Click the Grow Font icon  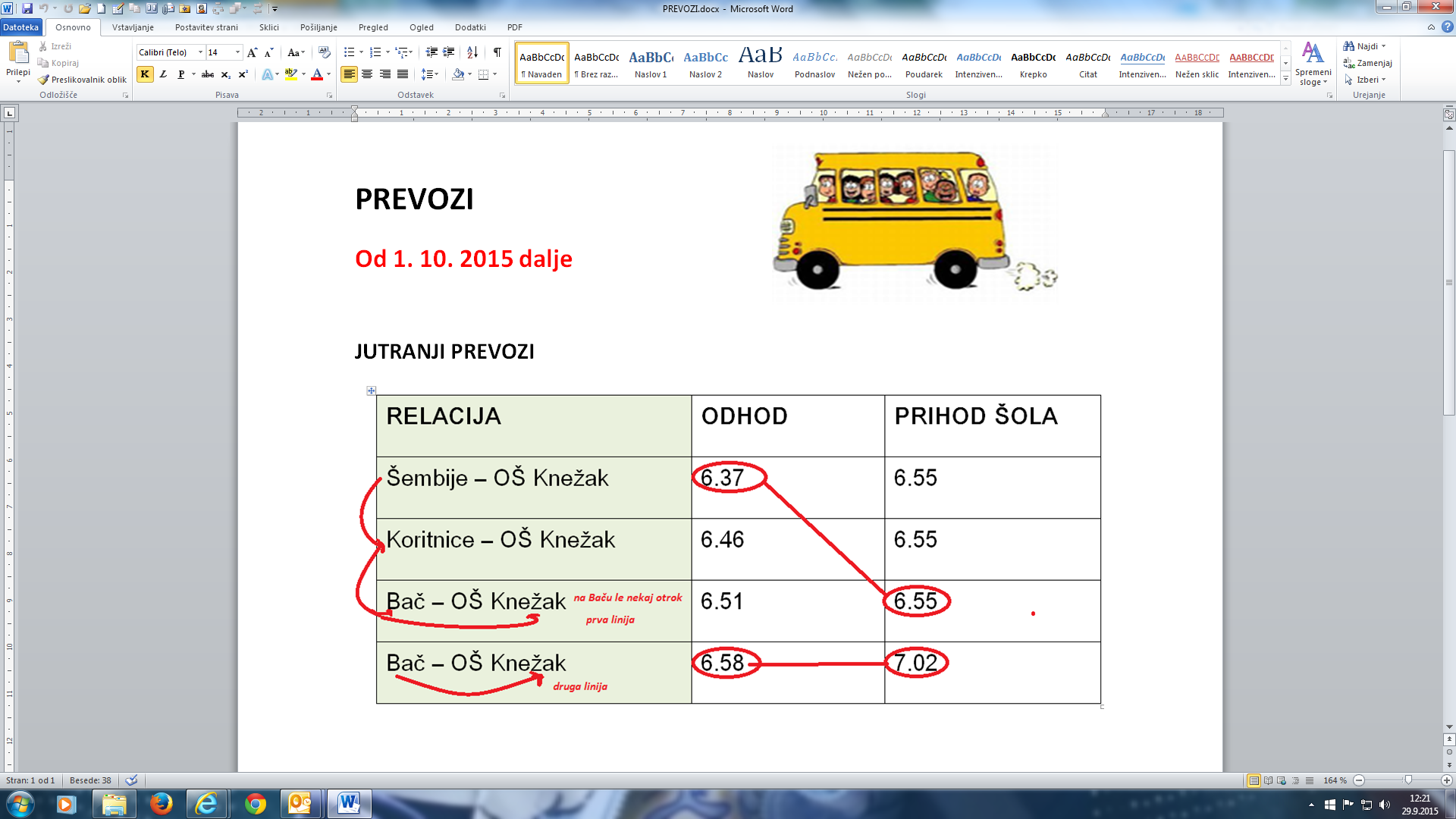(252, 52)
